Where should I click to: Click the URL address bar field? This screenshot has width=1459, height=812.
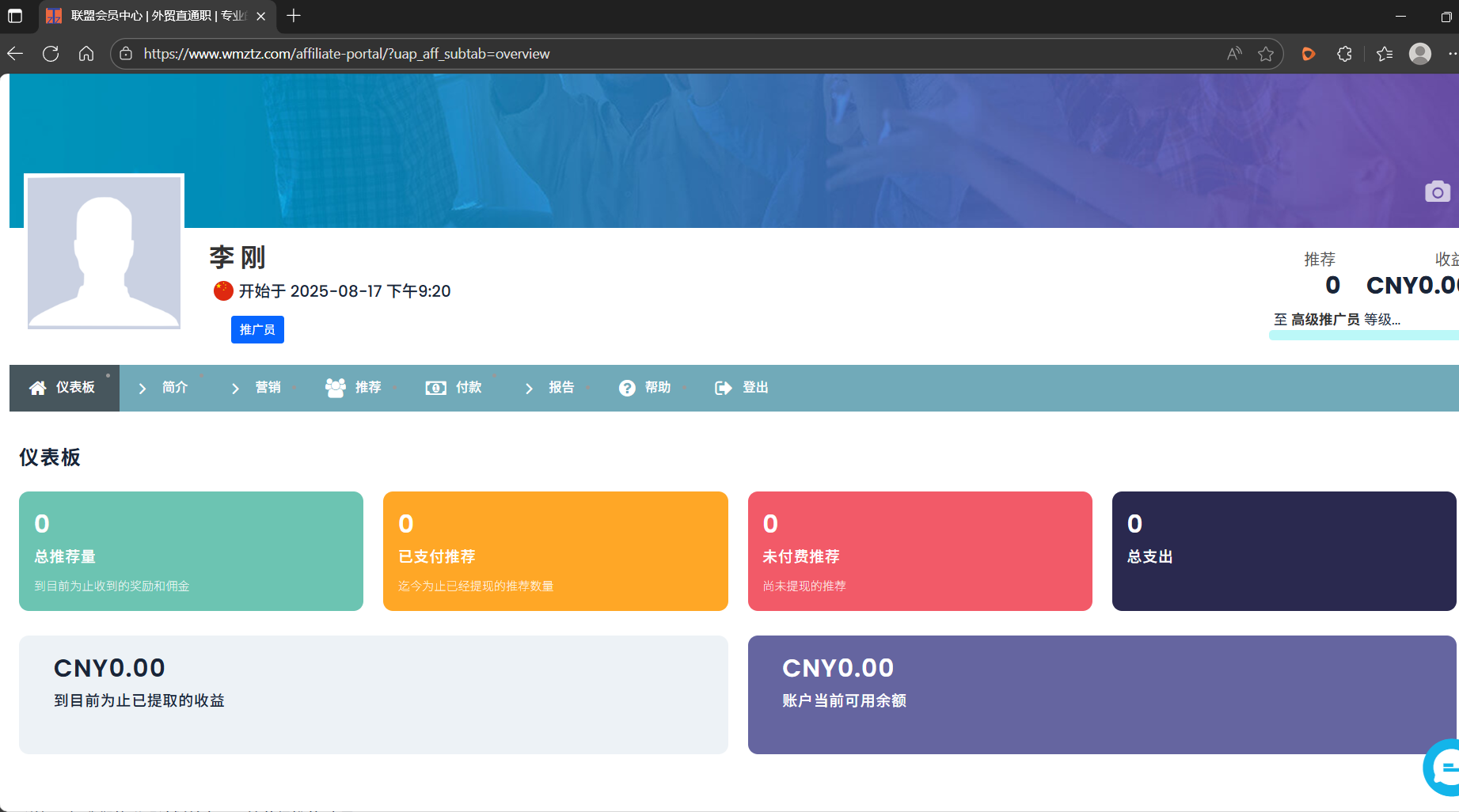pos(673,54)
